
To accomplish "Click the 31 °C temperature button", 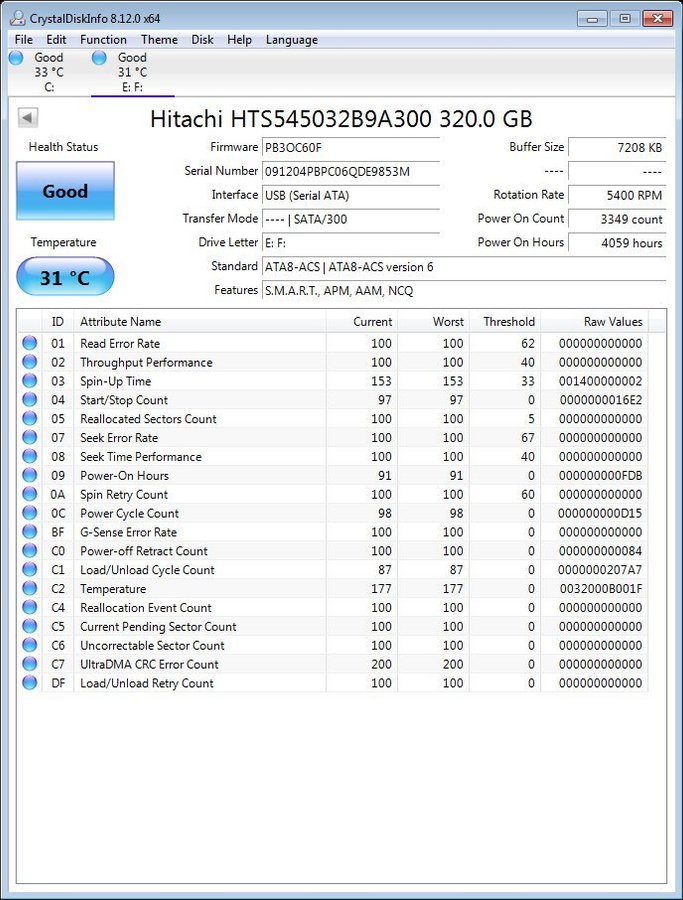I will click(65, 277).
